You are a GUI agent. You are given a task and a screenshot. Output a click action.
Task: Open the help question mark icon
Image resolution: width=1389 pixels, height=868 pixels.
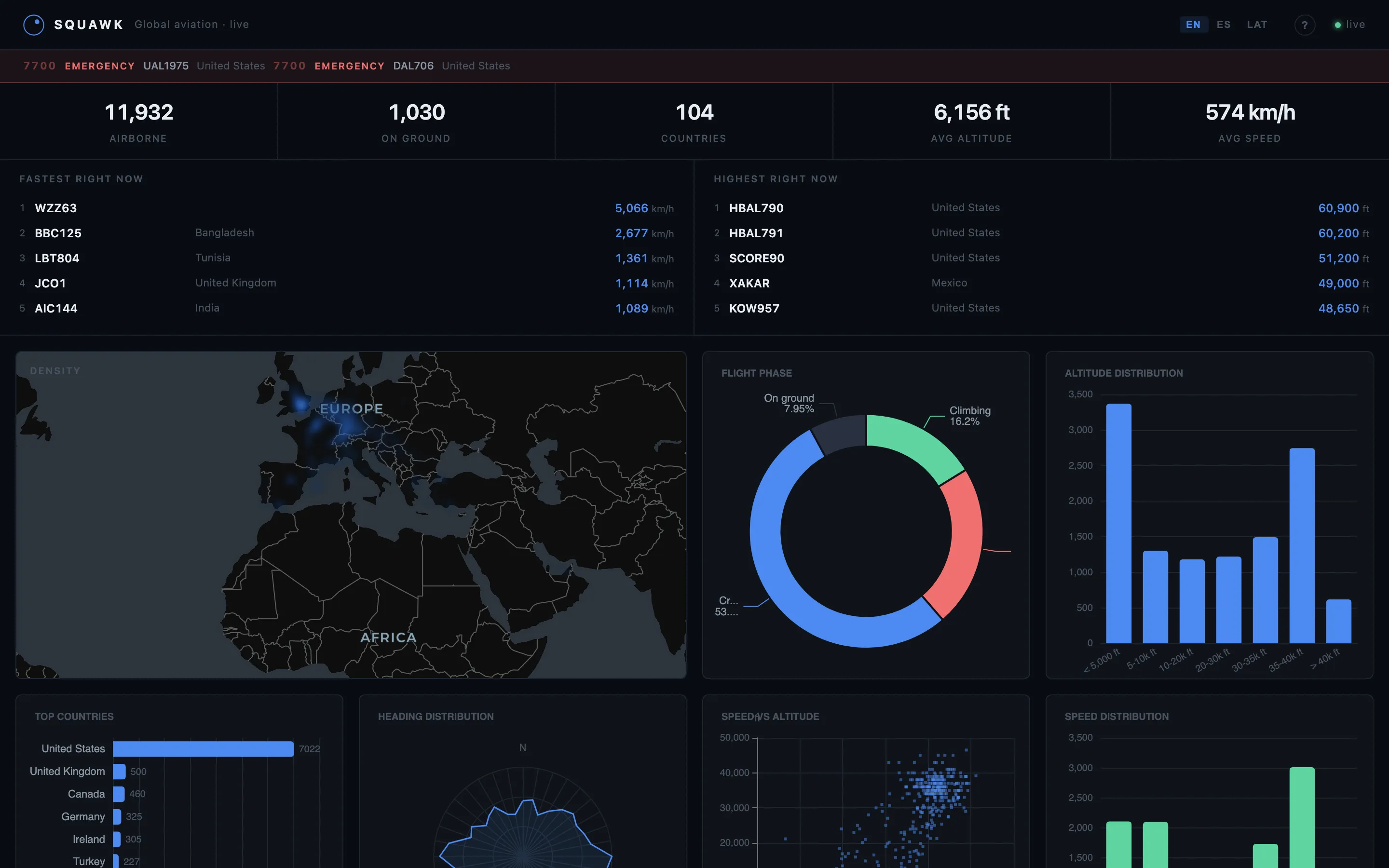(x=1305, y=25)
